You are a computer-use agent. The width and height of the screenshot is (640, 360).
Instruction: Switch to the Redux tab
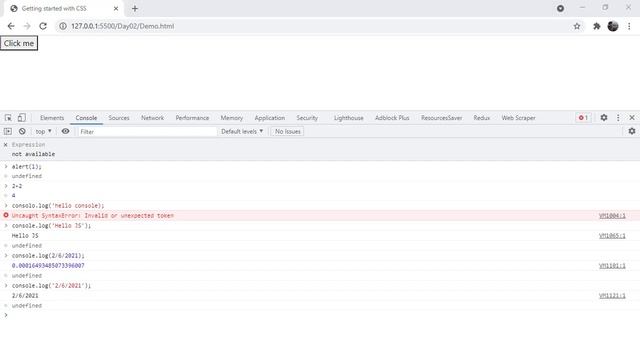click(x=482, y=118)
